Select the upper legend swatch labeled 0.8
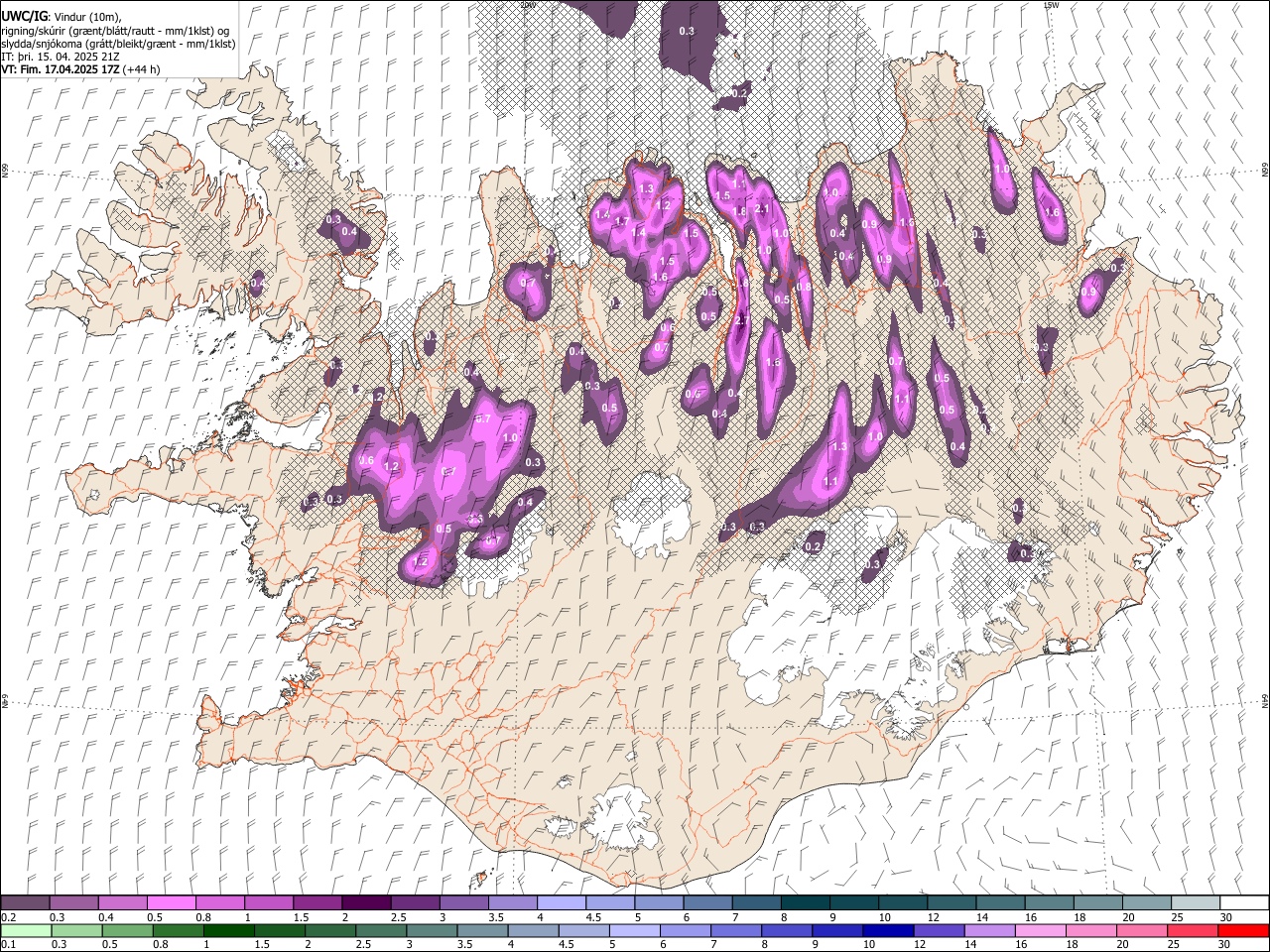Screen dimensions: 1270x952 click(x=219, y=902)
